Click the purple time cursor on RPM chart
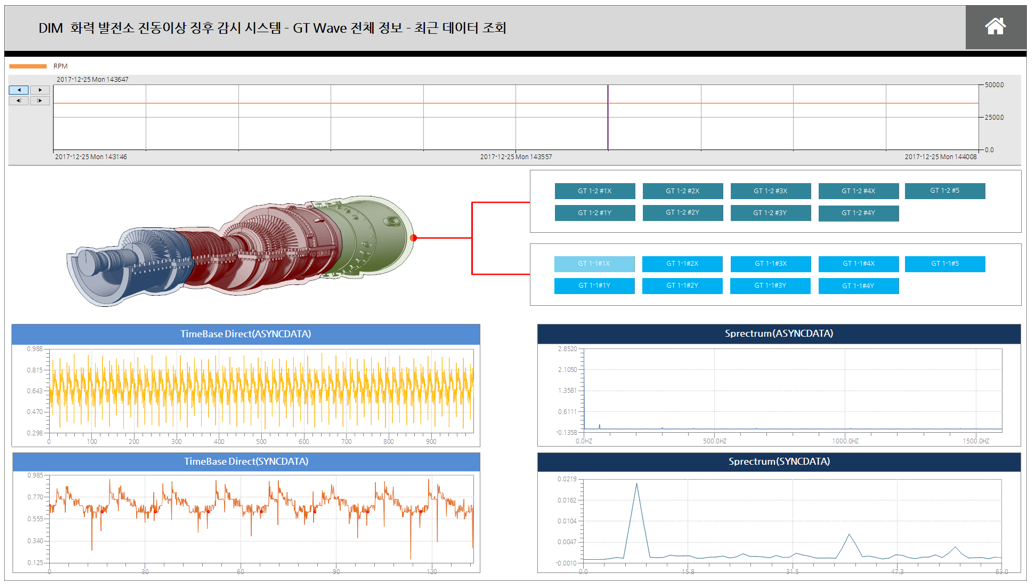 coord(607,117)
